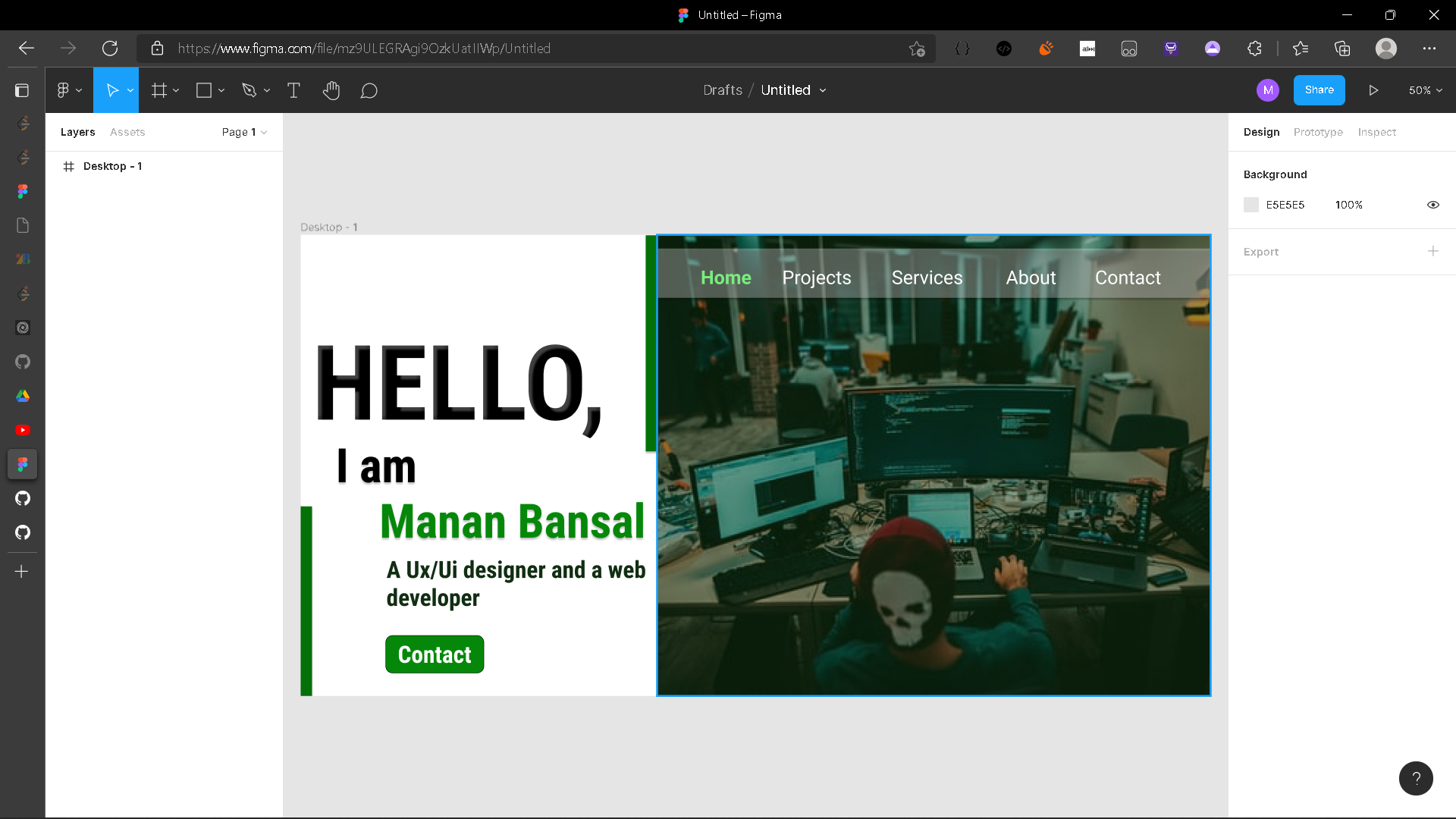The image size is (1456, 819).
Task: Toggle the address bar favorite star
Action: 917,49
